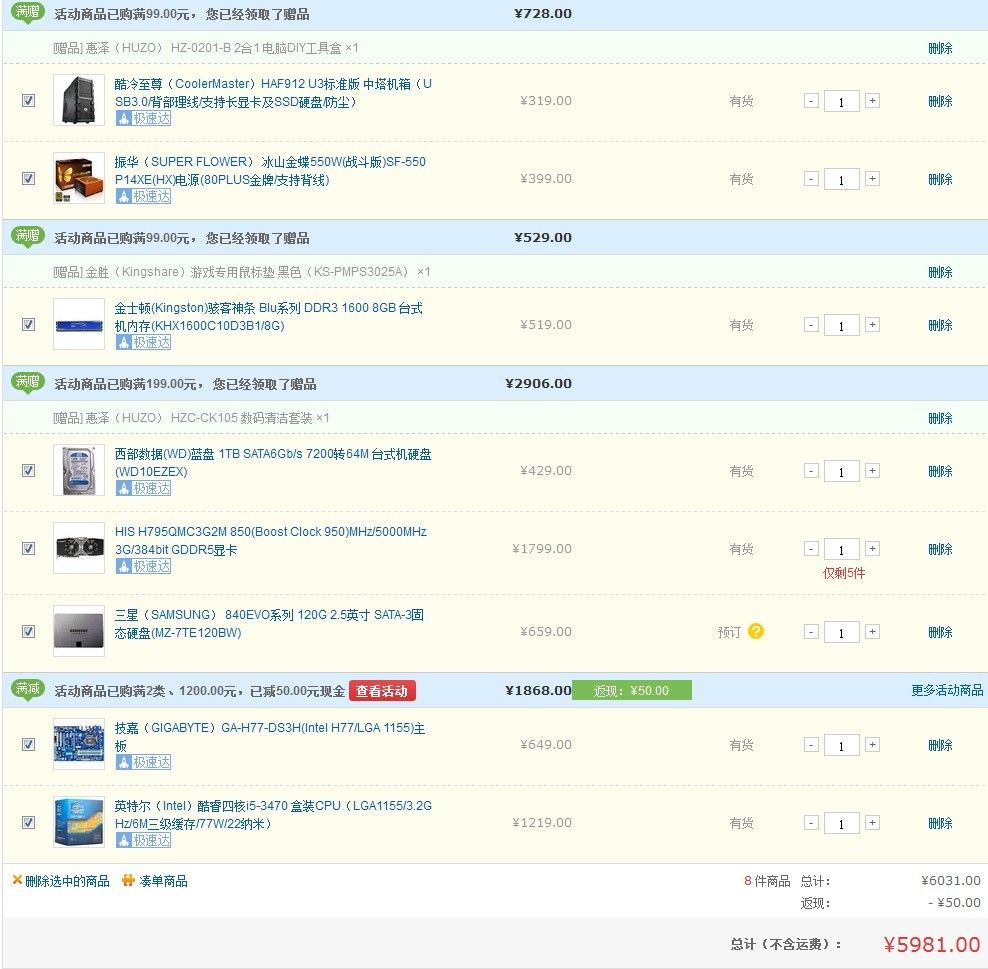Delete the Samsung 840EVO SSD
This screenshot has width=988, height=969.
pyautogui.click(x=940, y=633)
